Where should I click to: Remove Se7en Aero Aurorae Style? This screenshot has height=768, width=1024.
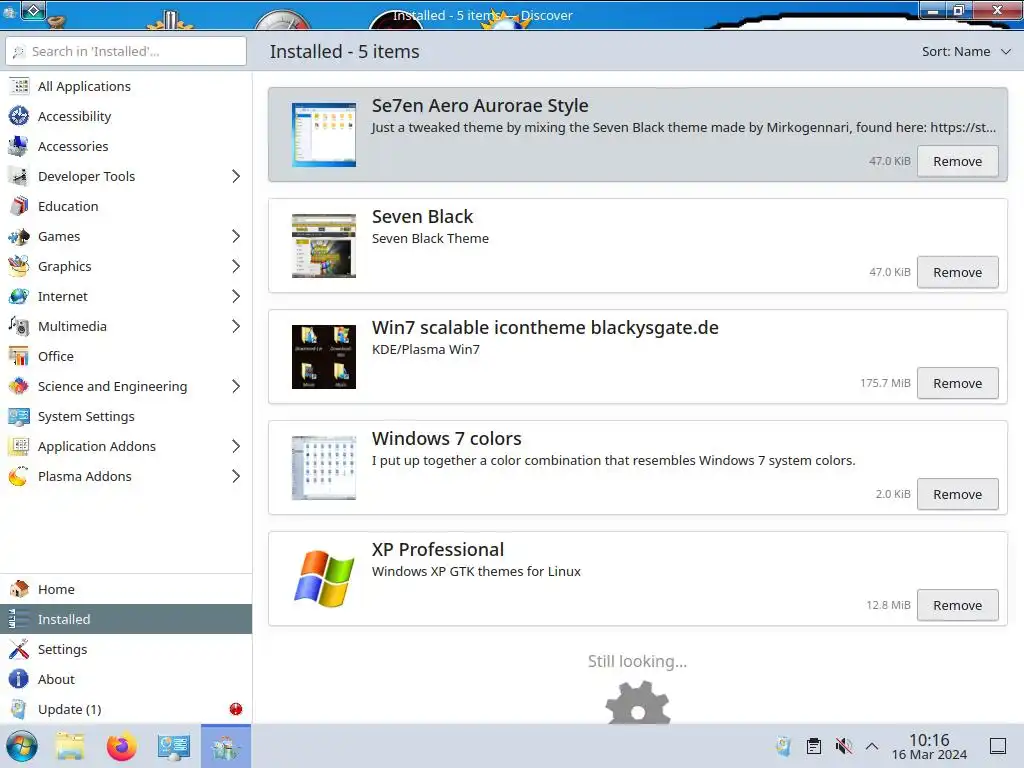[957, 161]
